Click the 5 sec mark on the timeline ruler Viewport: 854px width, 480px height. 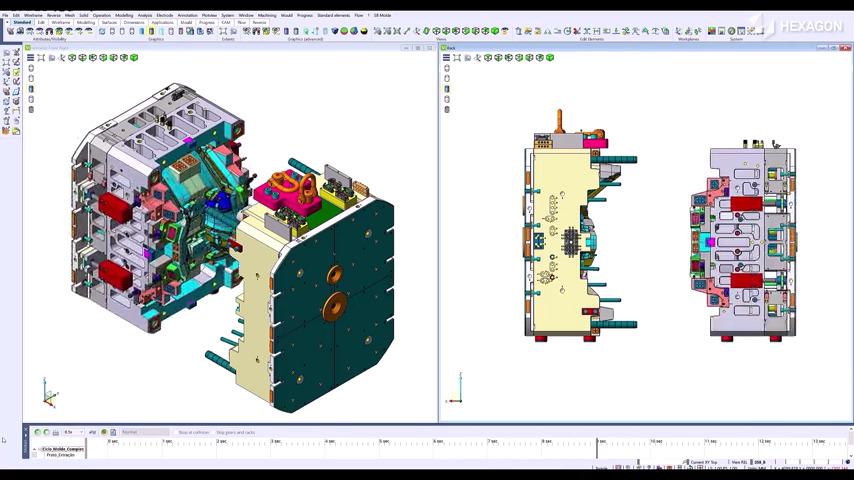381,441
